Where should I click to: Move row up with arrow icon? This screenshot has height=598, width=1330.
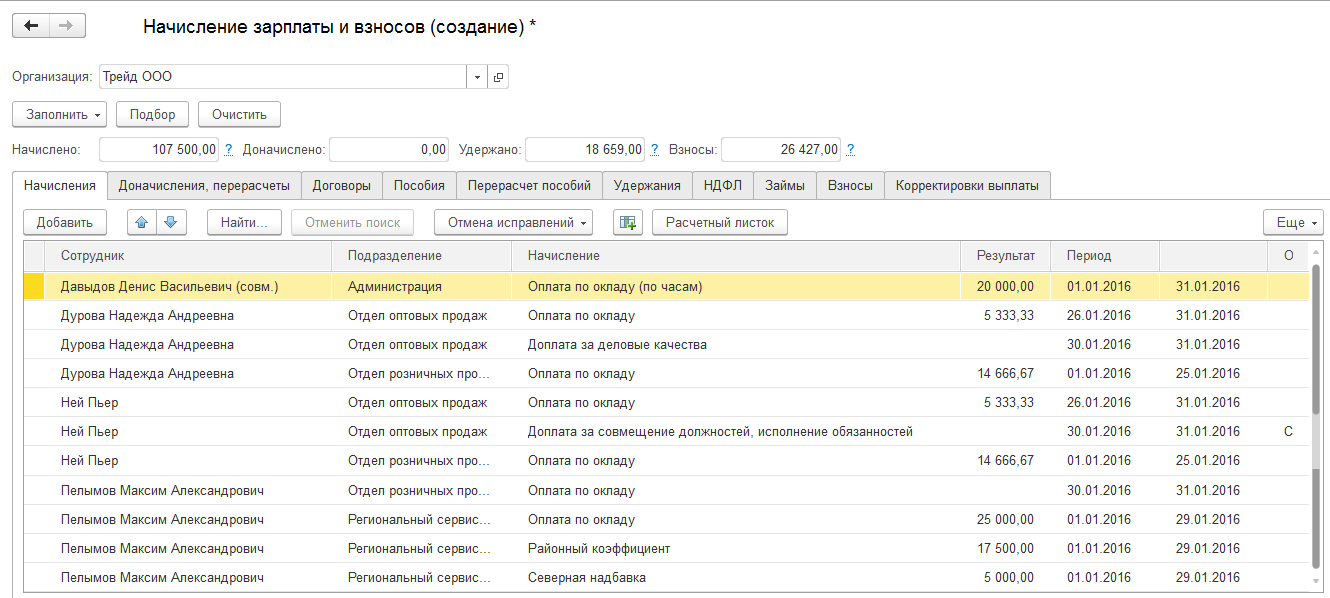click(143, 222)
